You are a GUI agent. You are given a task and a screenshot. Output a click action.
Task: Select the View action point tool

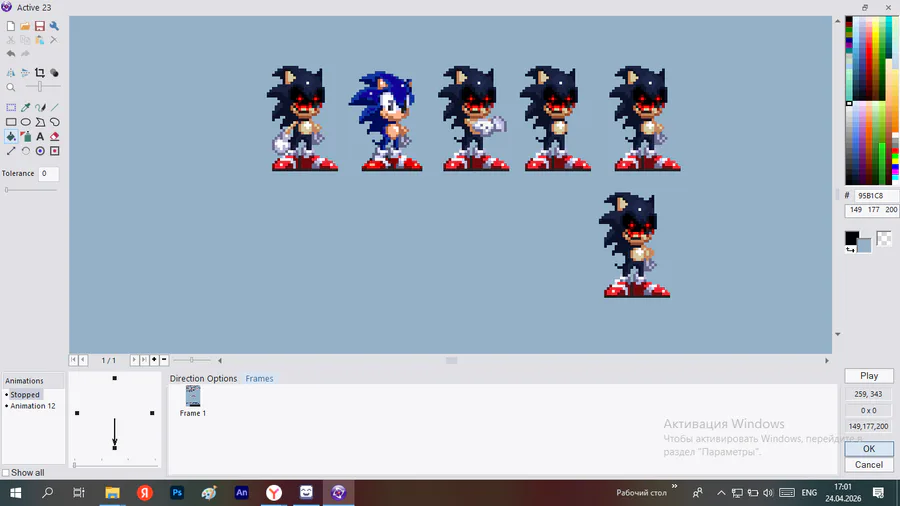pos(54,151)
